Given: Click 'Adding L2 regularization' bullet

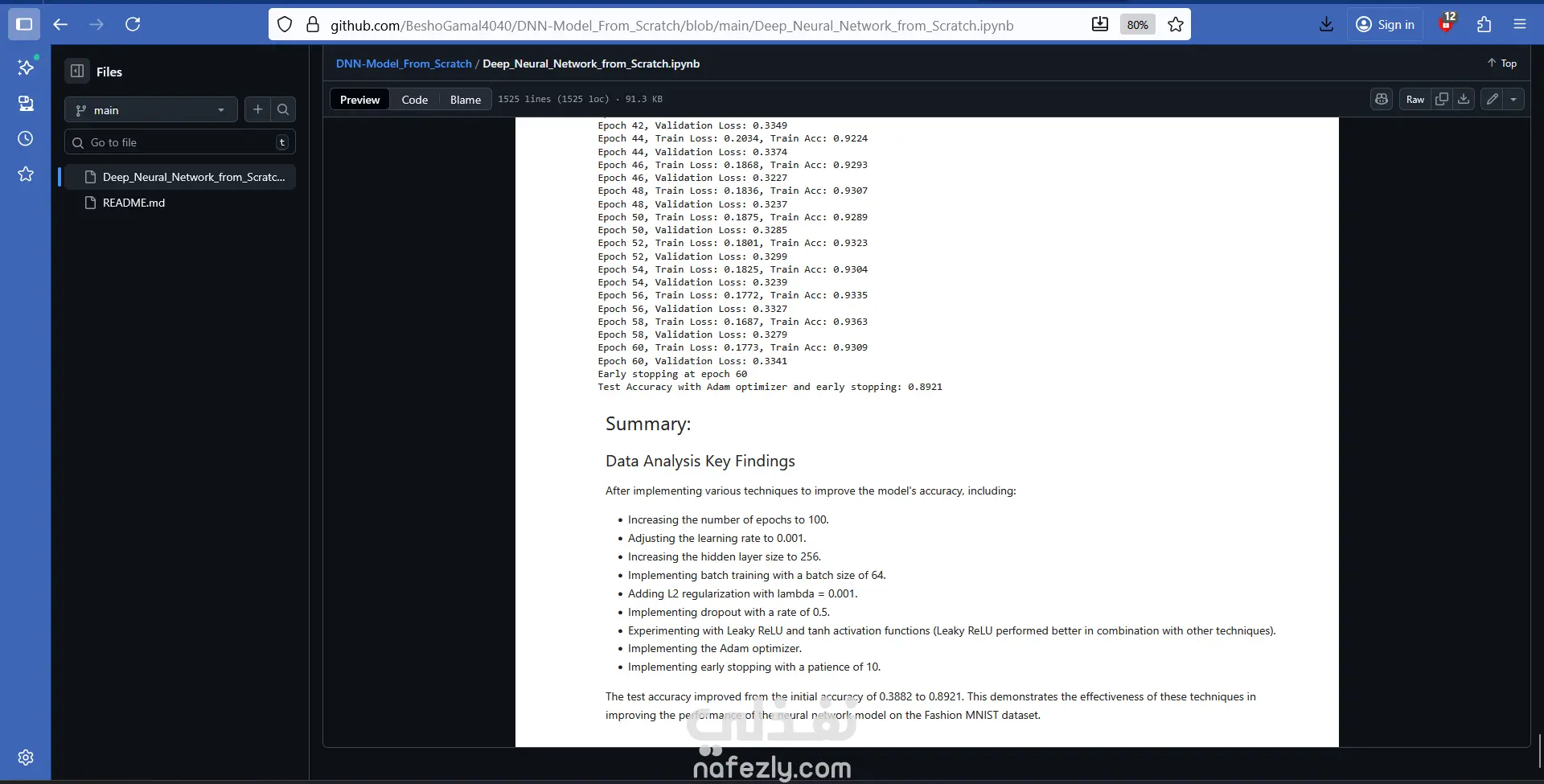Looking at the screenshot, I should (743, 593).
